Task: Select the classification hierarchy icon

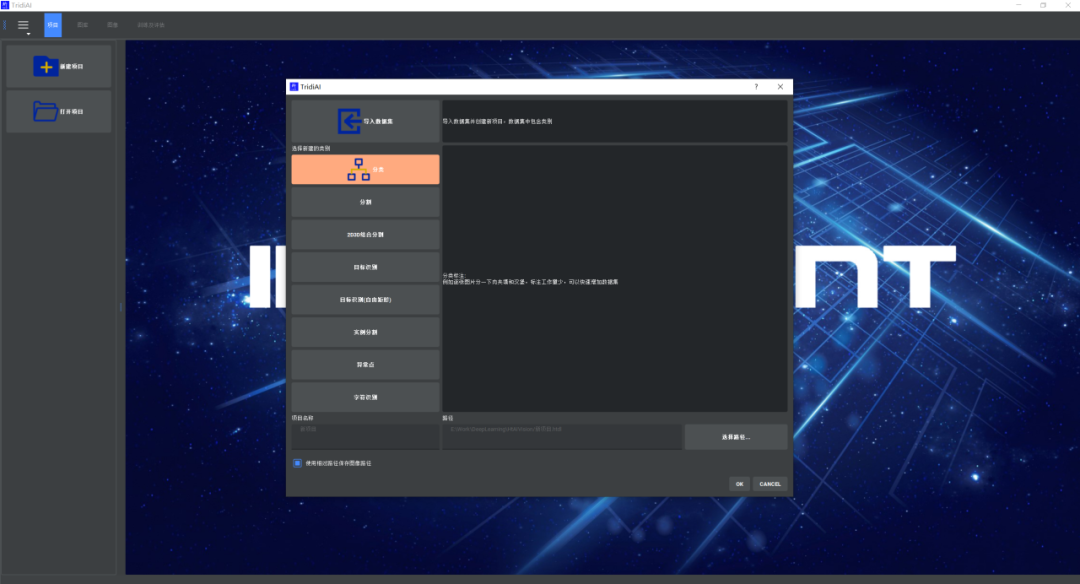Action: [x=358, y=169]
